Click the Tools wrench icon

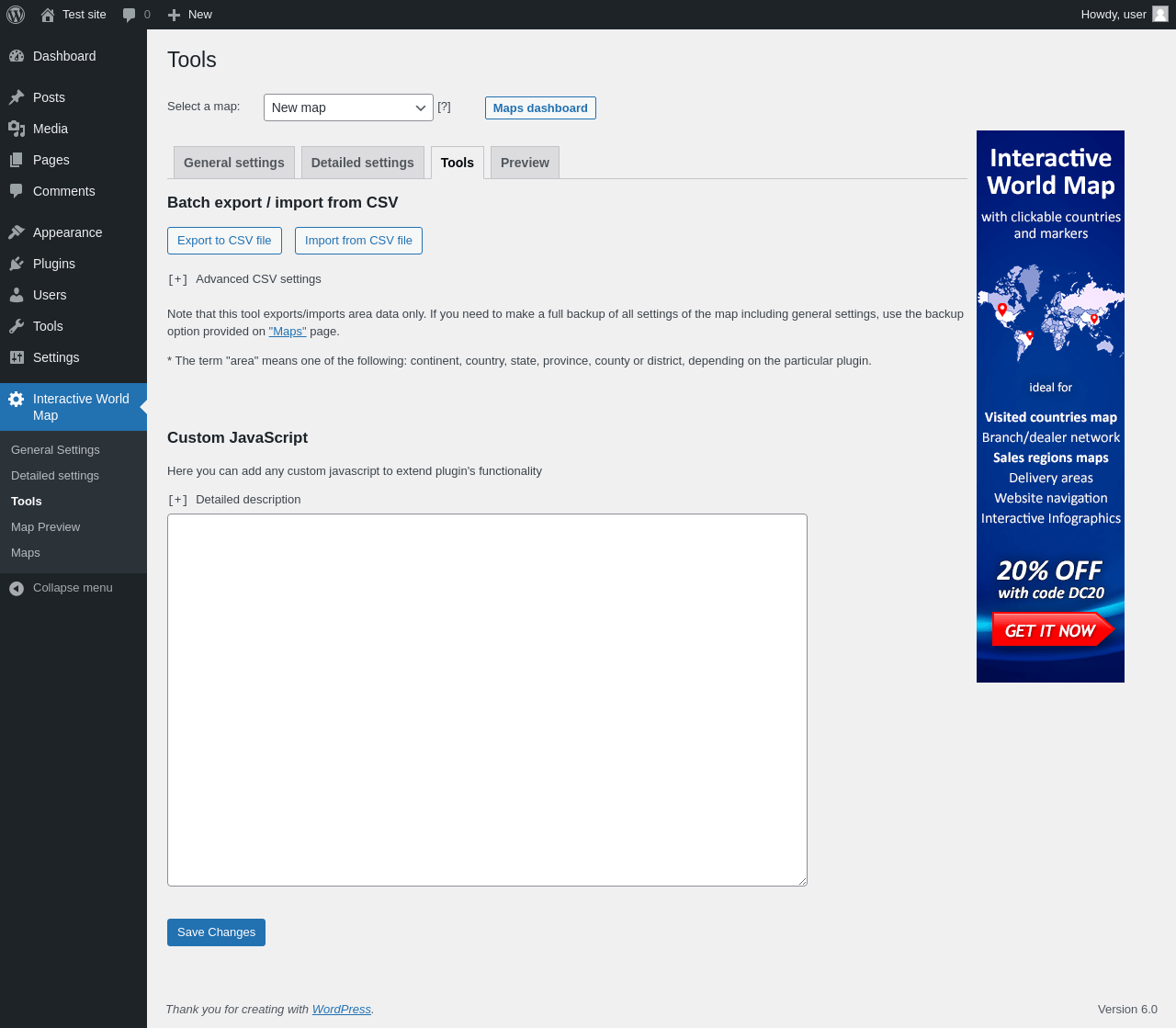(17, 326)
